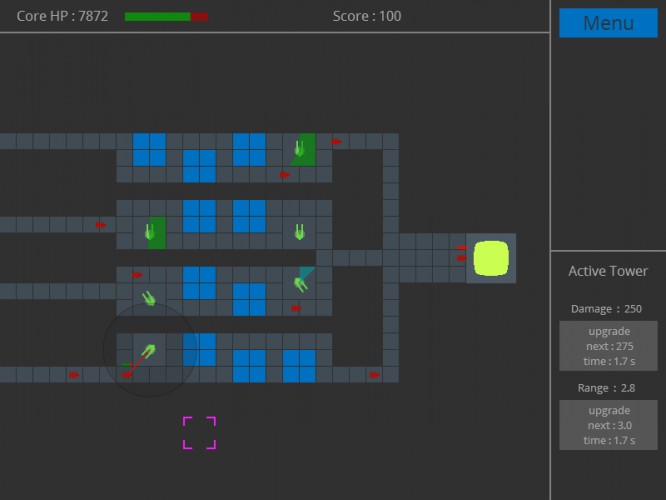The width and height of the screenshot is (666, 500).
Task: Click the red enemy nearest the core
Action: (462, 258)
